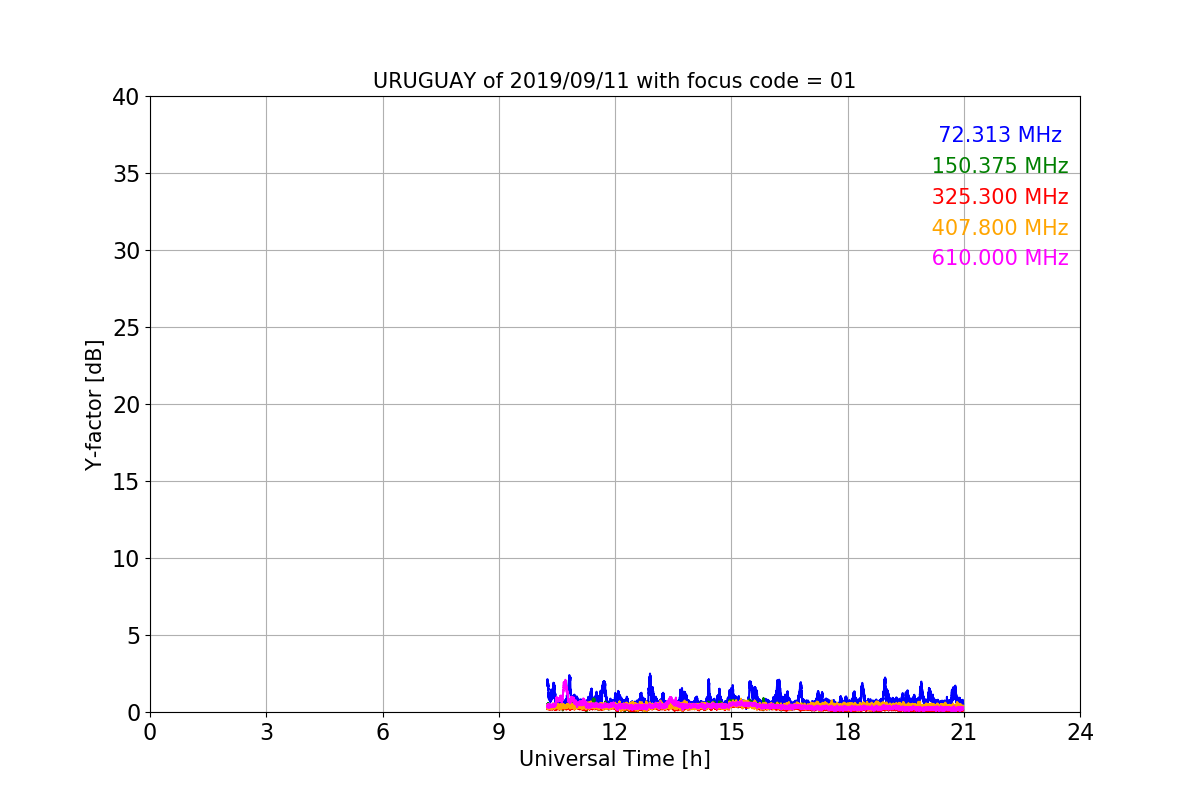Screen dimensions: 1200x800
Task: Click the x-axis tick label 15
Action: pyautogui.click(x=731, y=732)
